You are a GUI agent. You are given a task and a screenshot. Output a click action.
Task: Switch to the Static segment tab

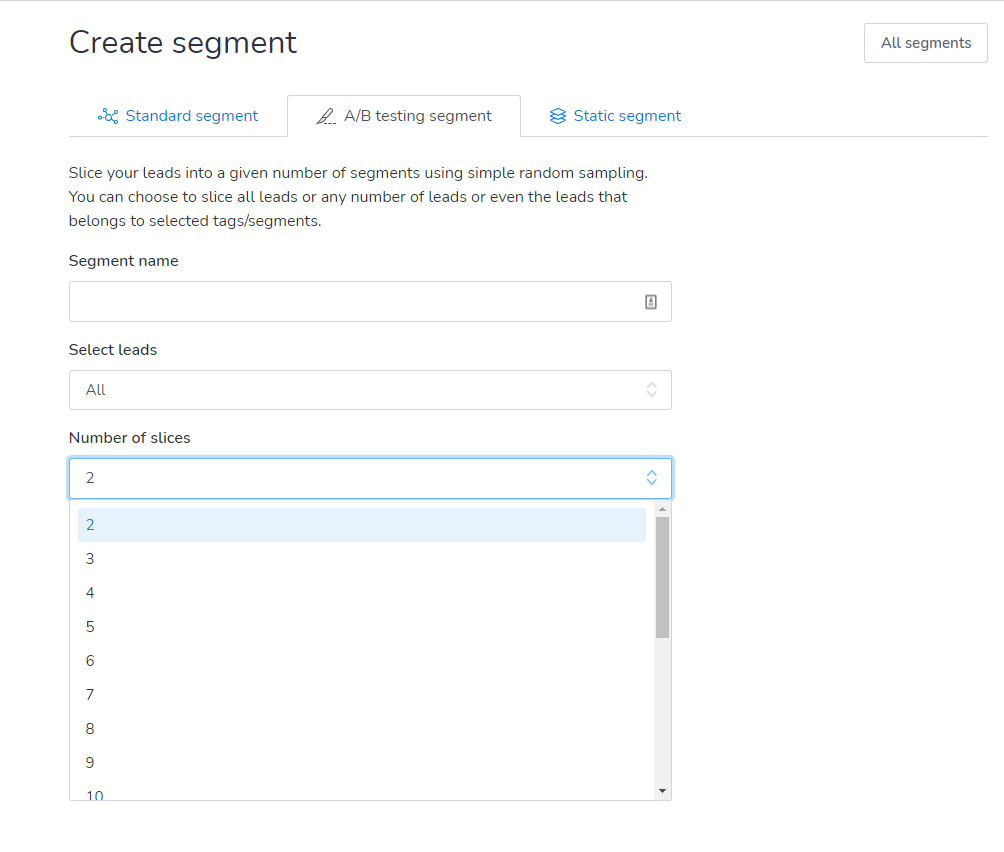(615, 116)
